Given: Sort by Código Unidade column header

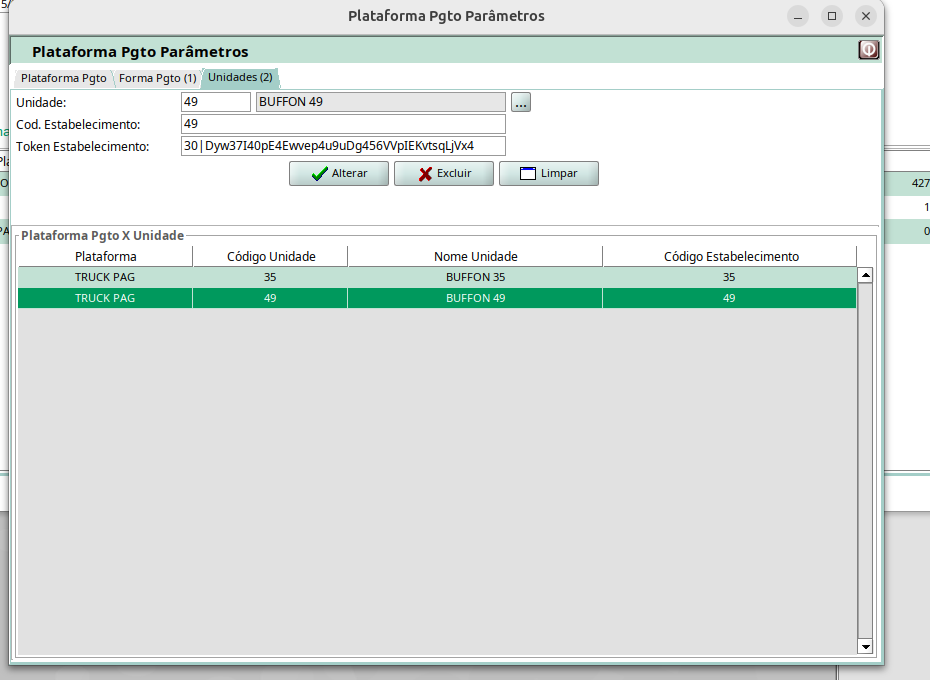Looking at the screenshot, I should [x=270, y=256].
